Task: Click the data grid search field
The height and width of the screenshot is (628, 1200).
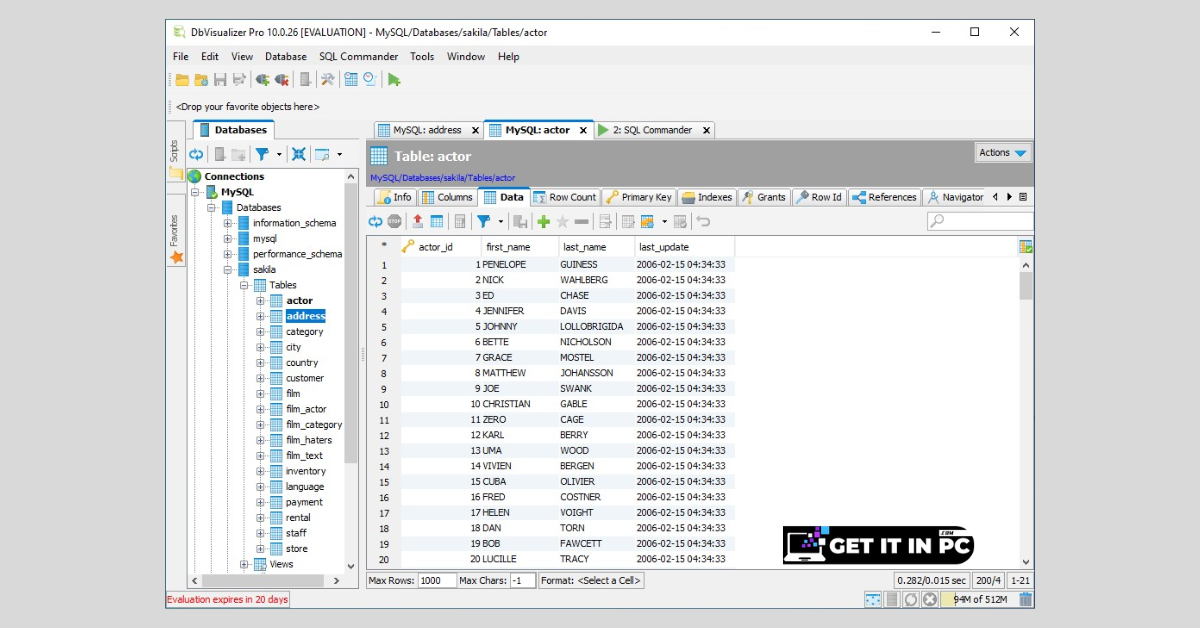Action: tap(980, 221)
